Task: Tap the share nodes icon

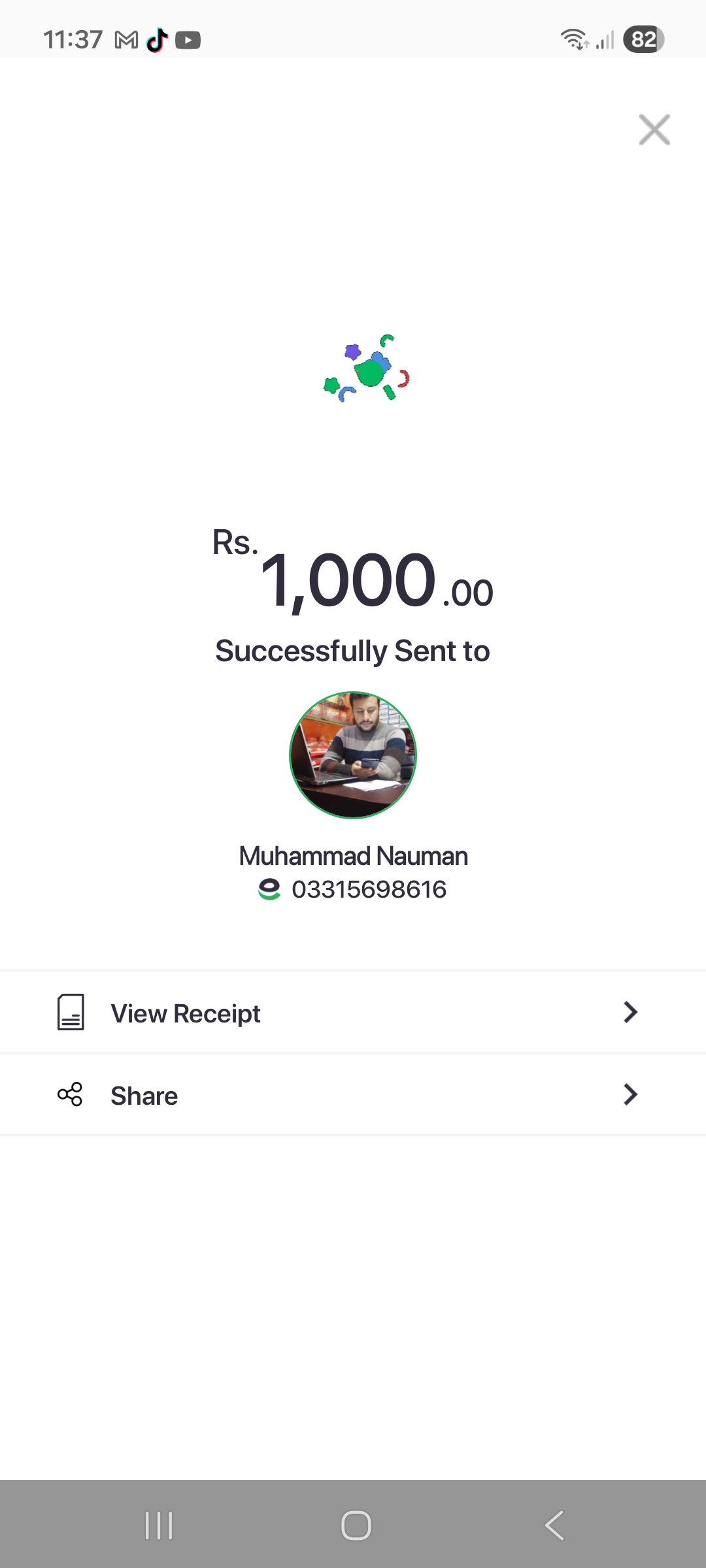Action: (70, 1094)
